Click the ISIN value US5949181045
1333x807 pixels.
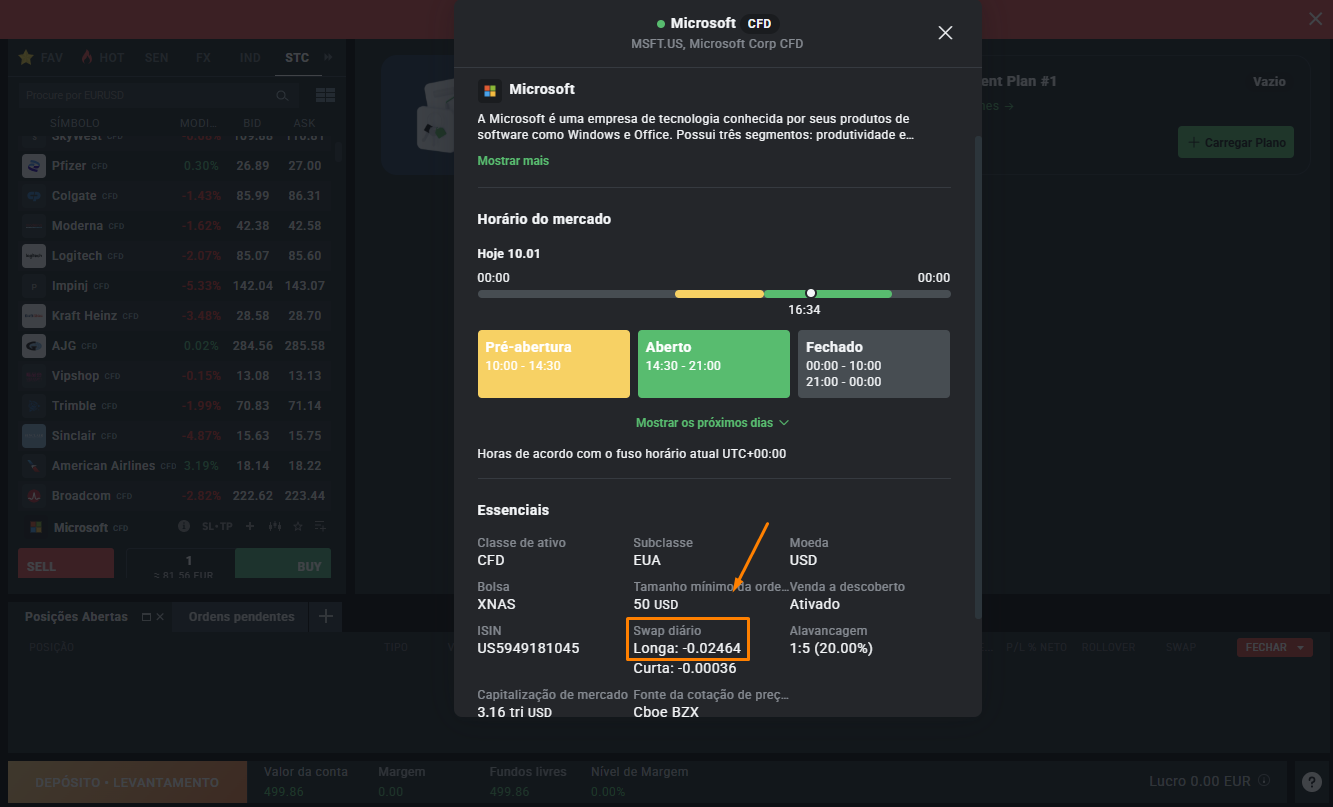tap(528, 649)
